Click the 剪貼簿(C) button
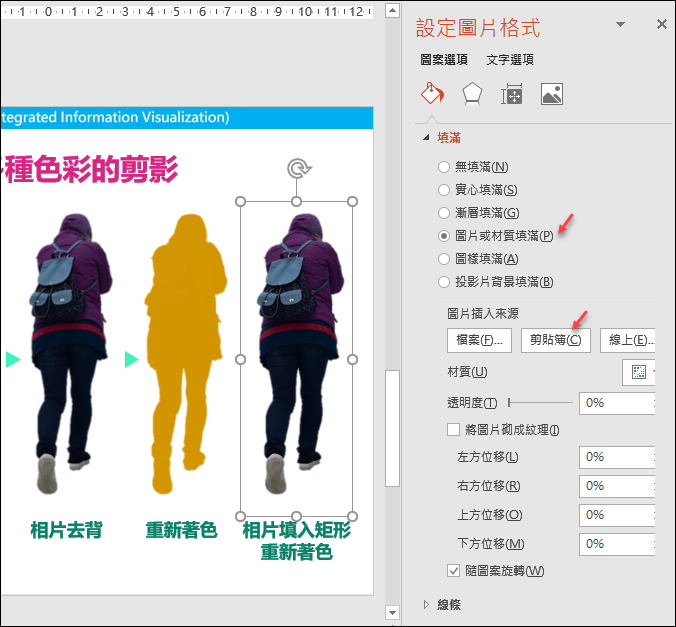 (x=555, y=340)
